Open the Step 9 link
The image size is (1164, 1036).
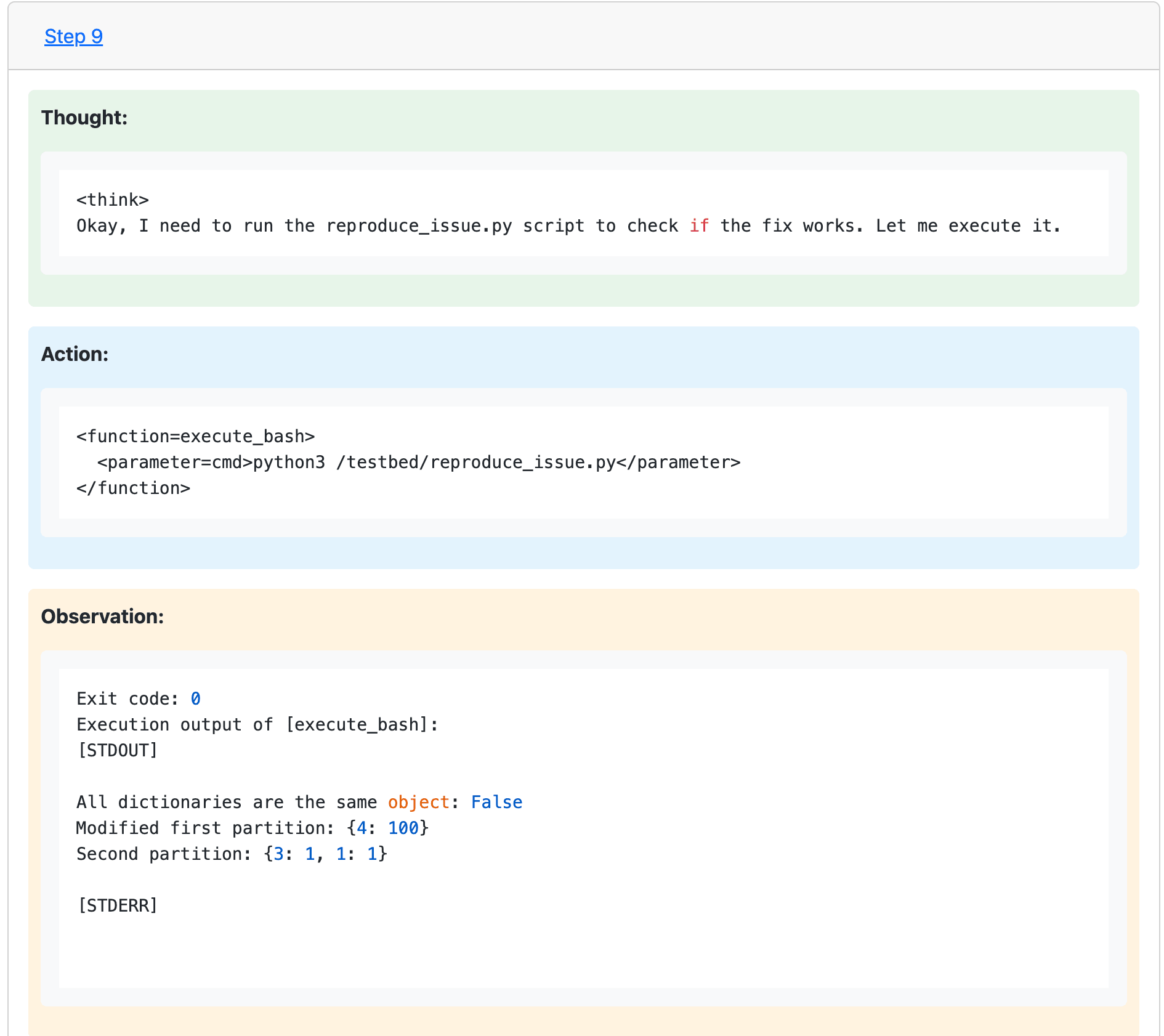click(73, 36)
